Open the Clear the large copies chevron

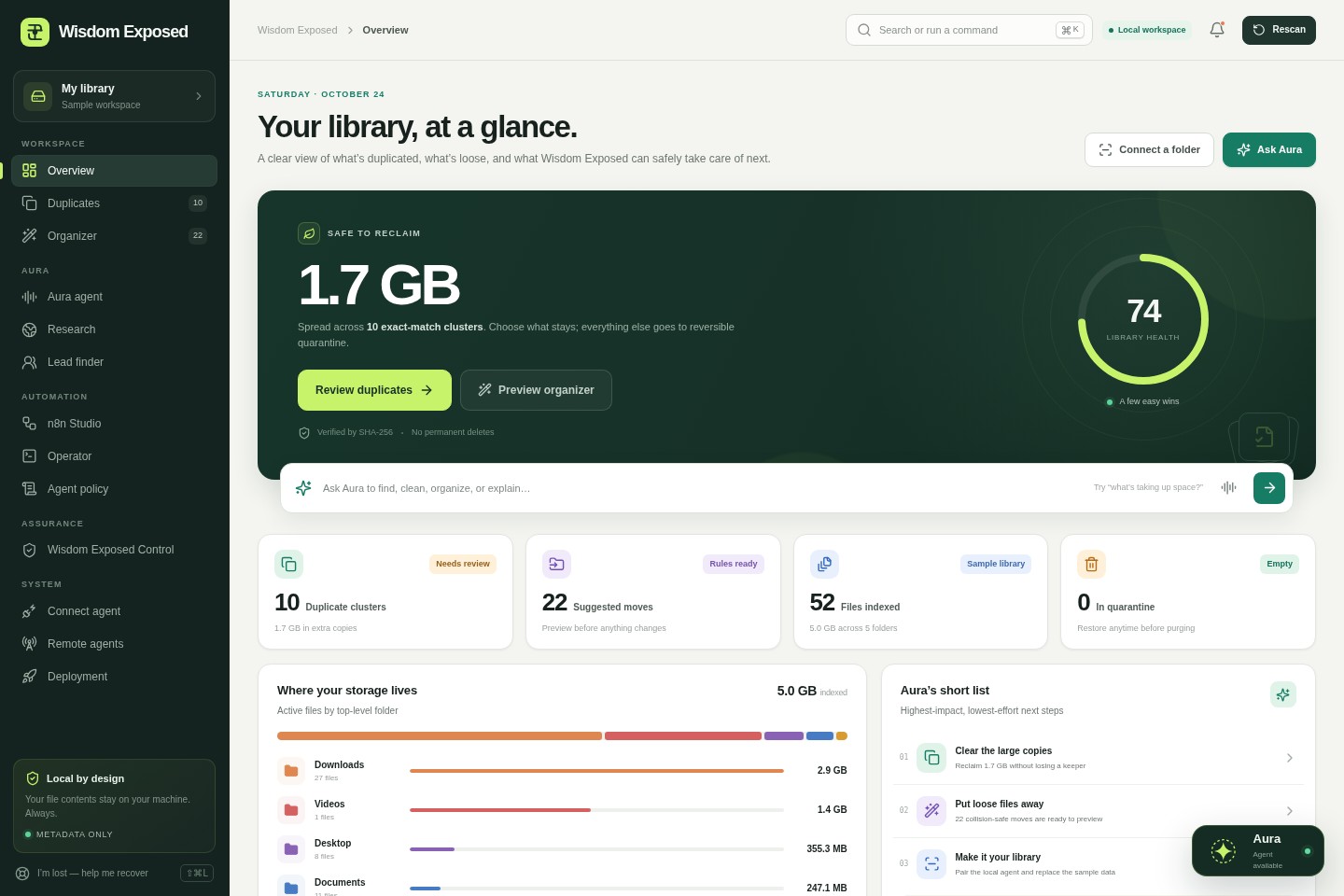1290,758
